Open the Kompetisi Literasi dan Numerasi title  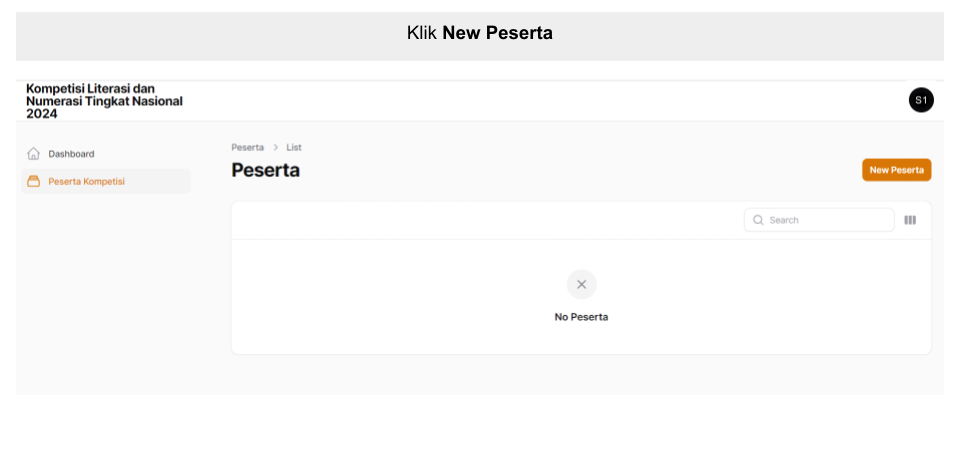pyautogui.click(x=104, y=101)
